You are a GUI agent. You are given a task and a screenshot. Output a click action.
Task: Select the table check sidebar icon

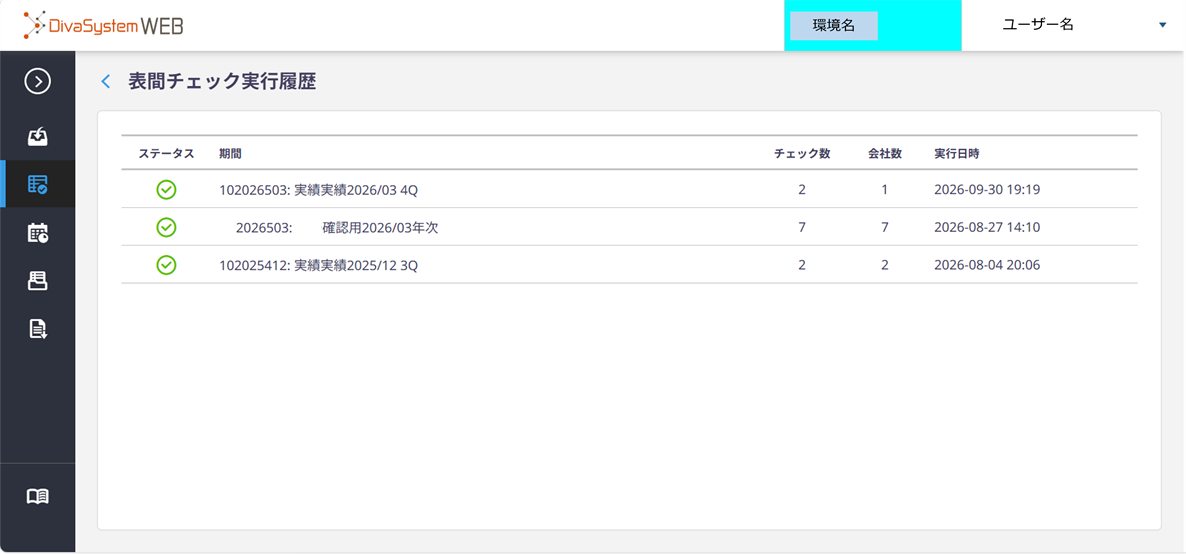(x=38, y=184)
